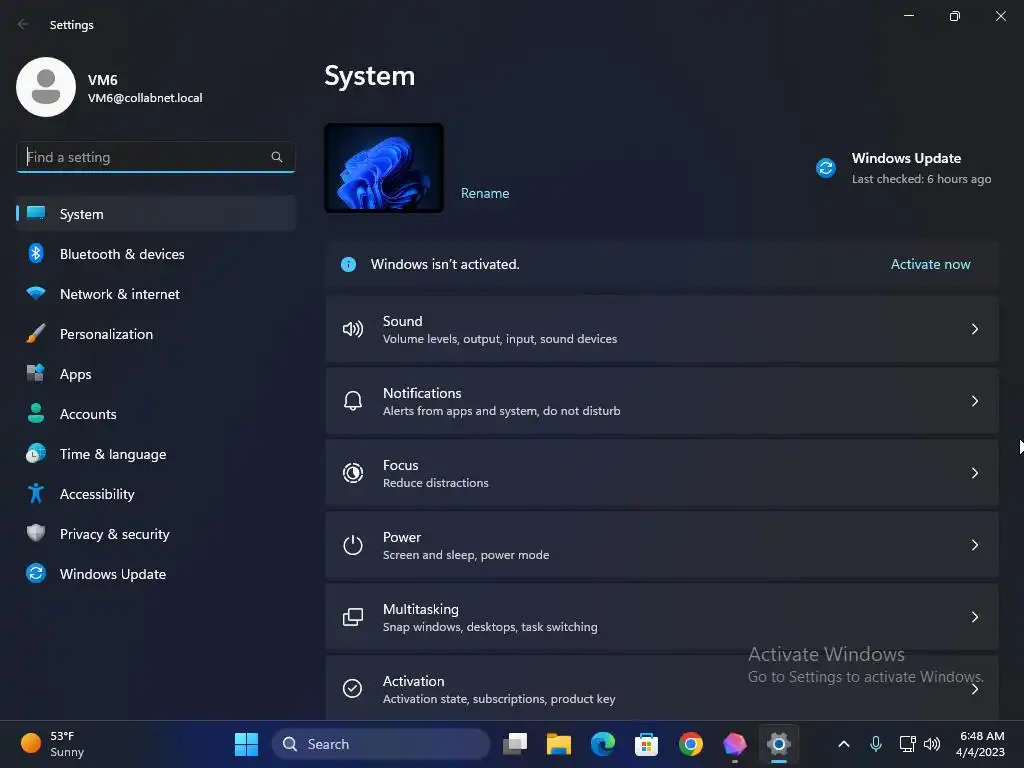This screenshot has height=768, width=1024.
Task: Click the Bluetooth icon in sidebar
Action: (36, 253)
